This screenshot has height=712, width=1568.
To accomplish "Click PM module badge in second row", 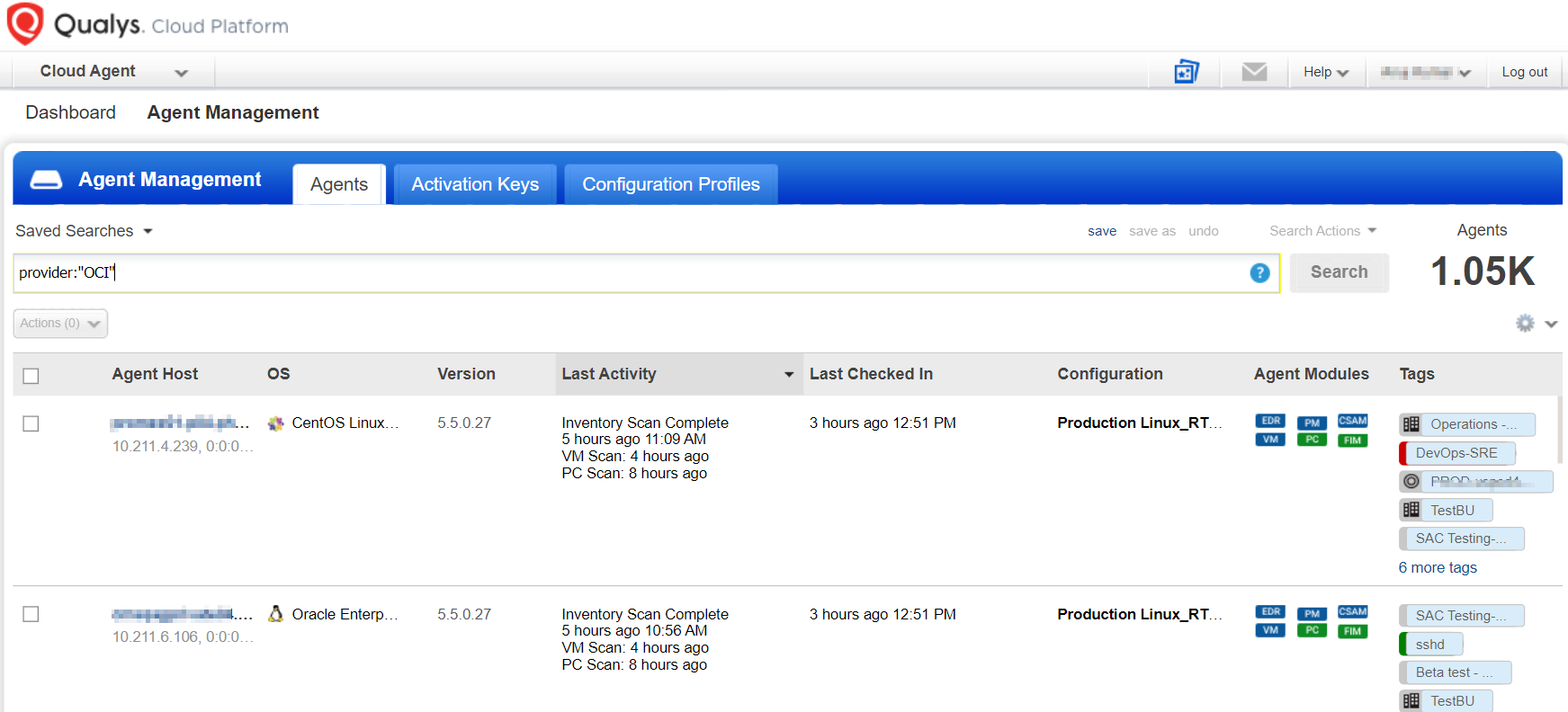I will pos(1312,613).
